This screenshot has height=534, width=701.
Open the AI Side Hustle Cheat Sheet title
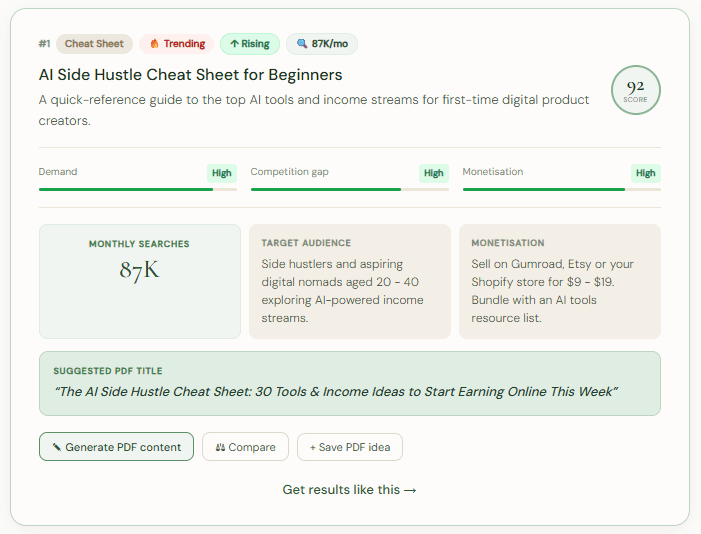tap(190, 75)
